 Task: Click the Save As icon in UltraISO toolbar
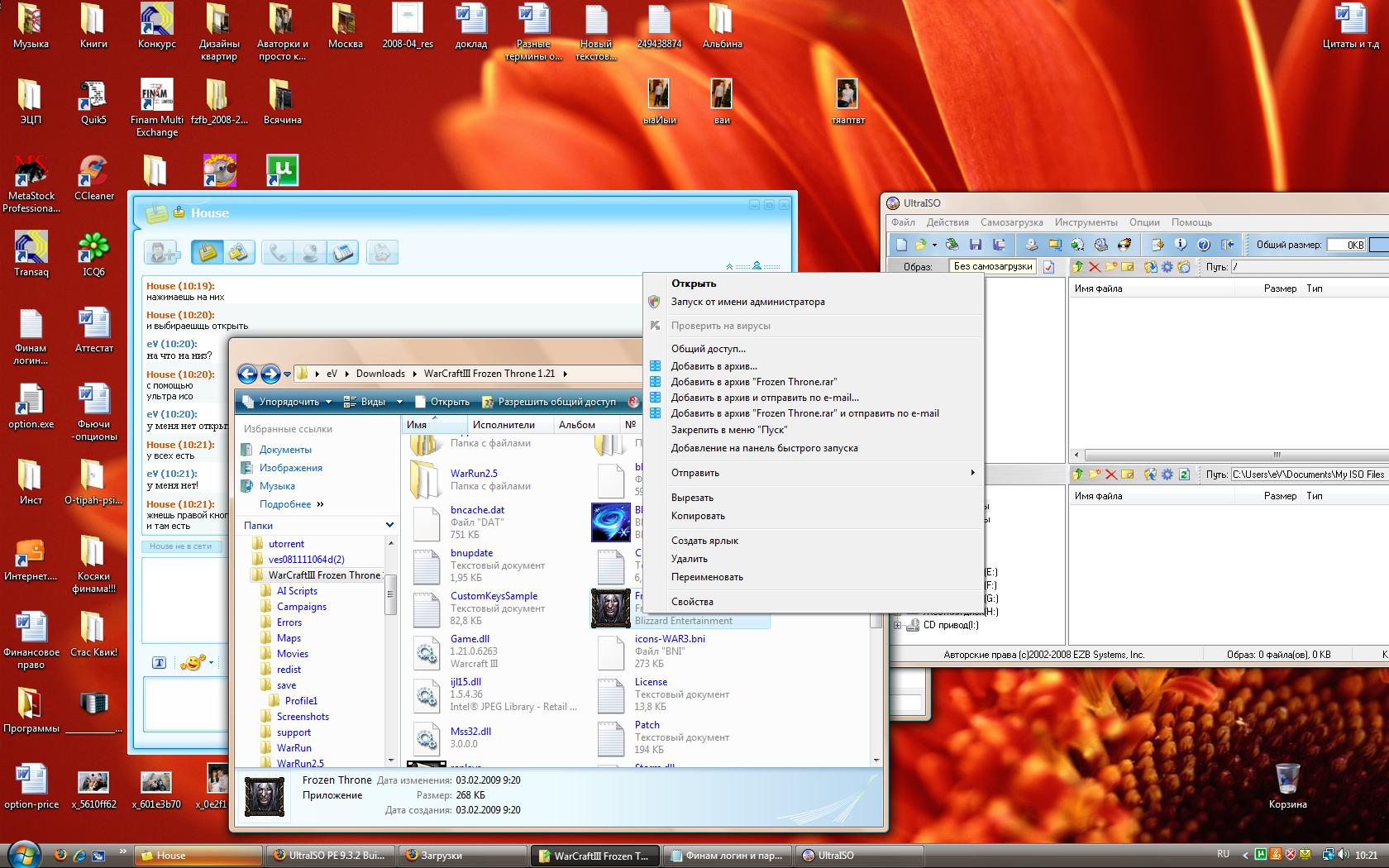pos(999,245)
